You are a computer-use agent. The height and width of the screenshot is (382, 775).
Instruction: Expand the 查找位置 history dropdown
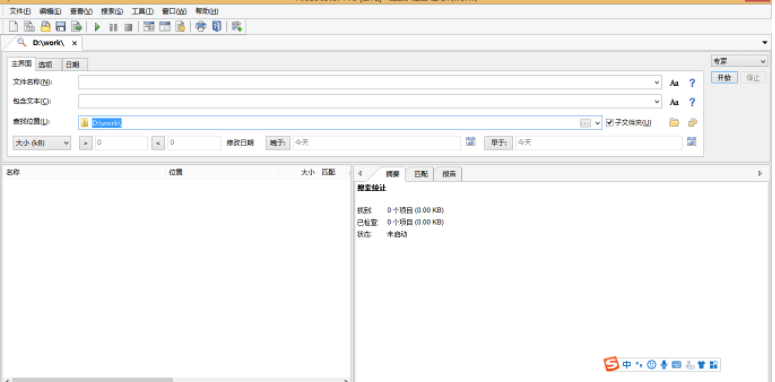597,123
